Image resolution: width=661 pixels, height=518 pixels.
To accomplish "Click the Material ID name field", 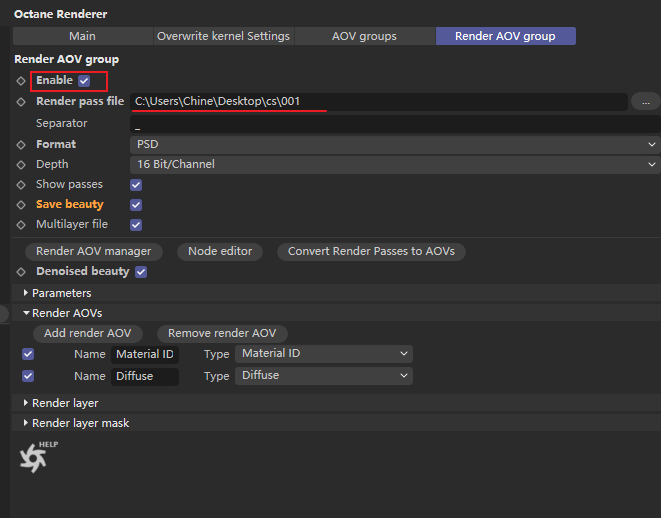I will pos(145,354).
